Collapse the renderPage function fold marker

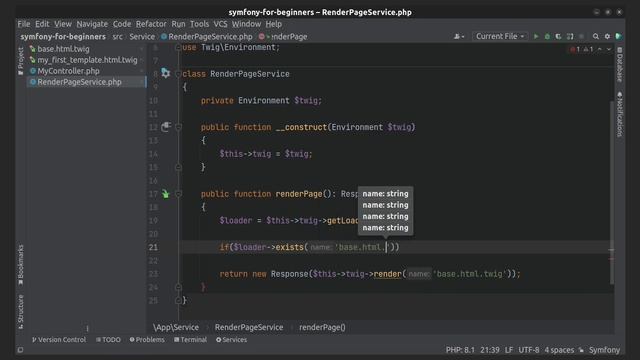178,194
